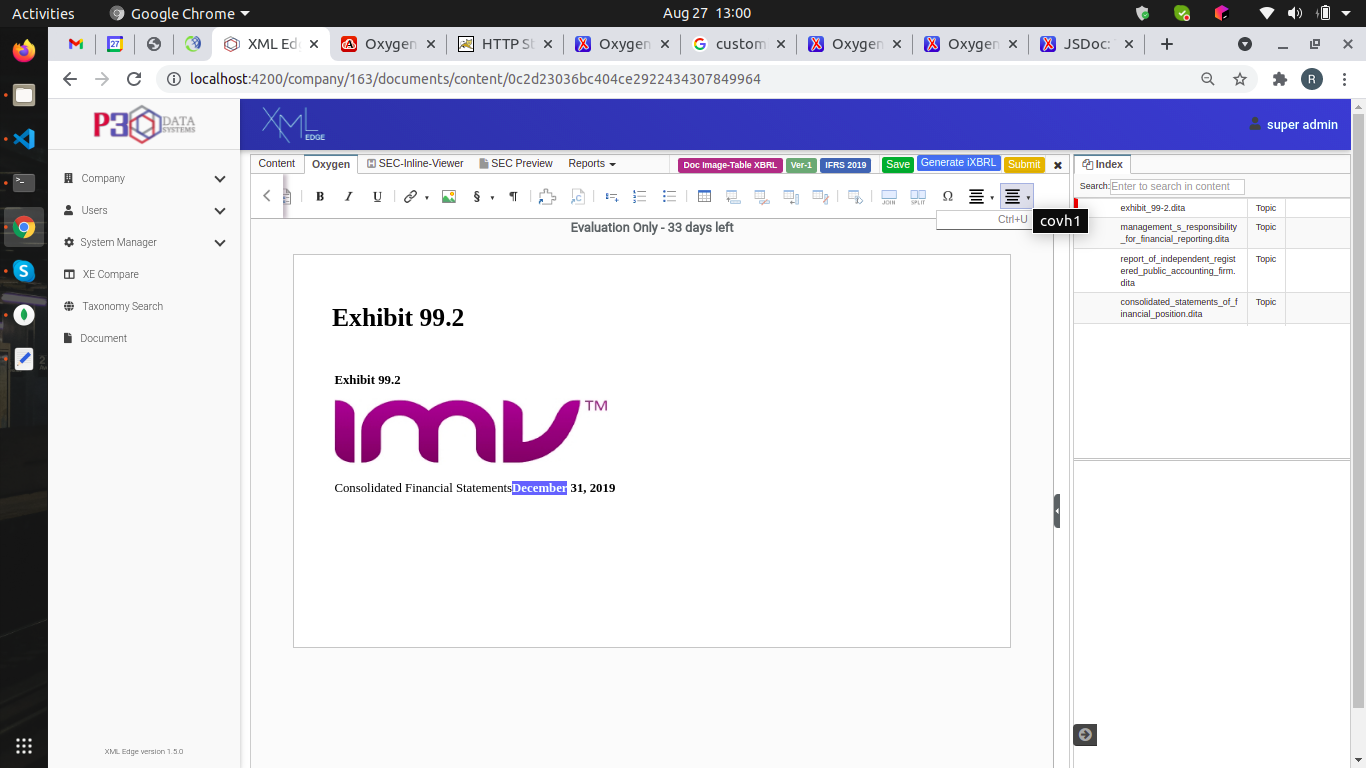Click the Exhibit 99.2 document heading
The width and height of the screenshot is (1366, 768).
click(x=398, y=317)
